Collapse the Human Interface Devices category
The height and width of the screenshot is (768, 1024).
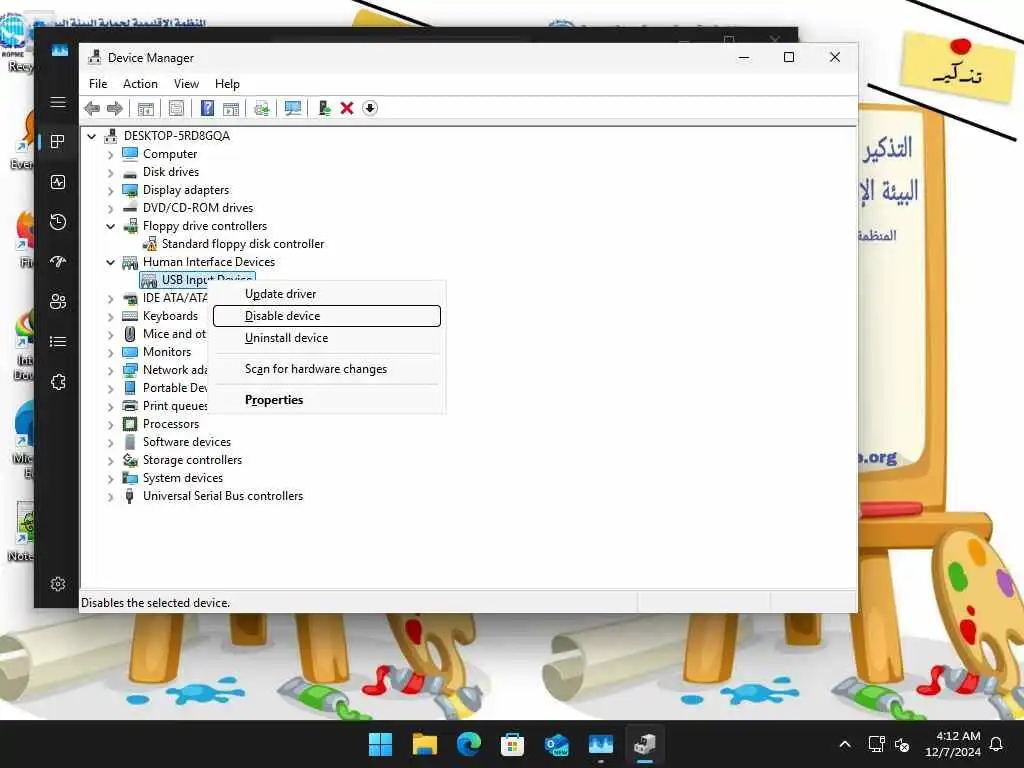coord(110,262)
